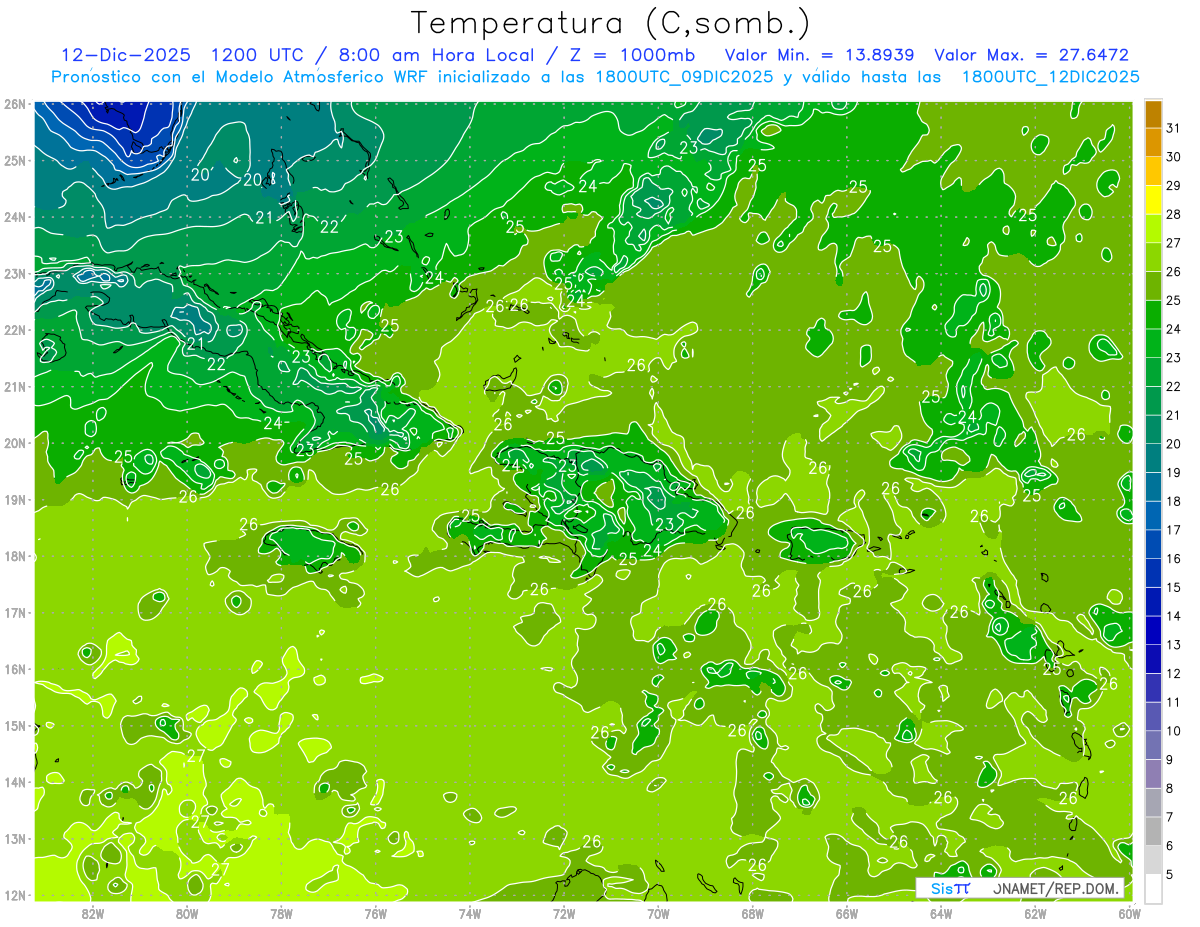Pick the colorbar swatch between 12 and 13
Viewport: 1200px width, 927px height.
1153,659
